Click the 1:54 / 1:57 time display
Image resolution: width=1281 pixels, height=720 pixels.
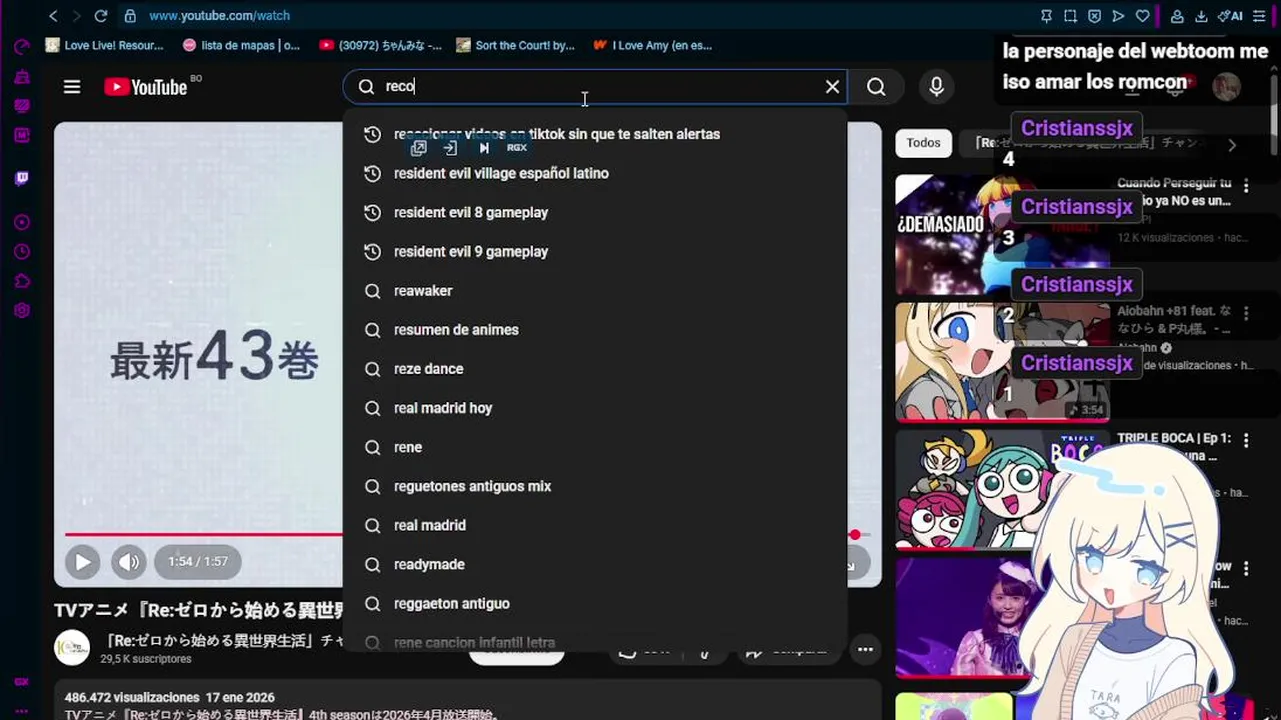198,562
